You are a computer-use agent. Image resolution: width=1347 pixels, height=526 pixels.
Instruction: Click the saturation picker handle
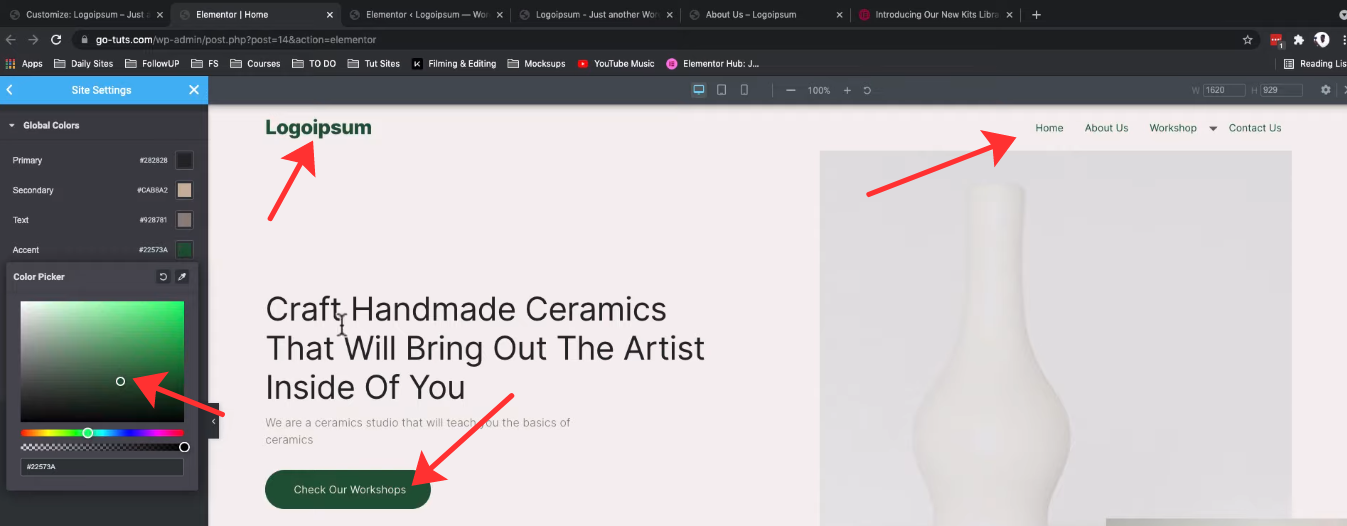click(121, 381)
